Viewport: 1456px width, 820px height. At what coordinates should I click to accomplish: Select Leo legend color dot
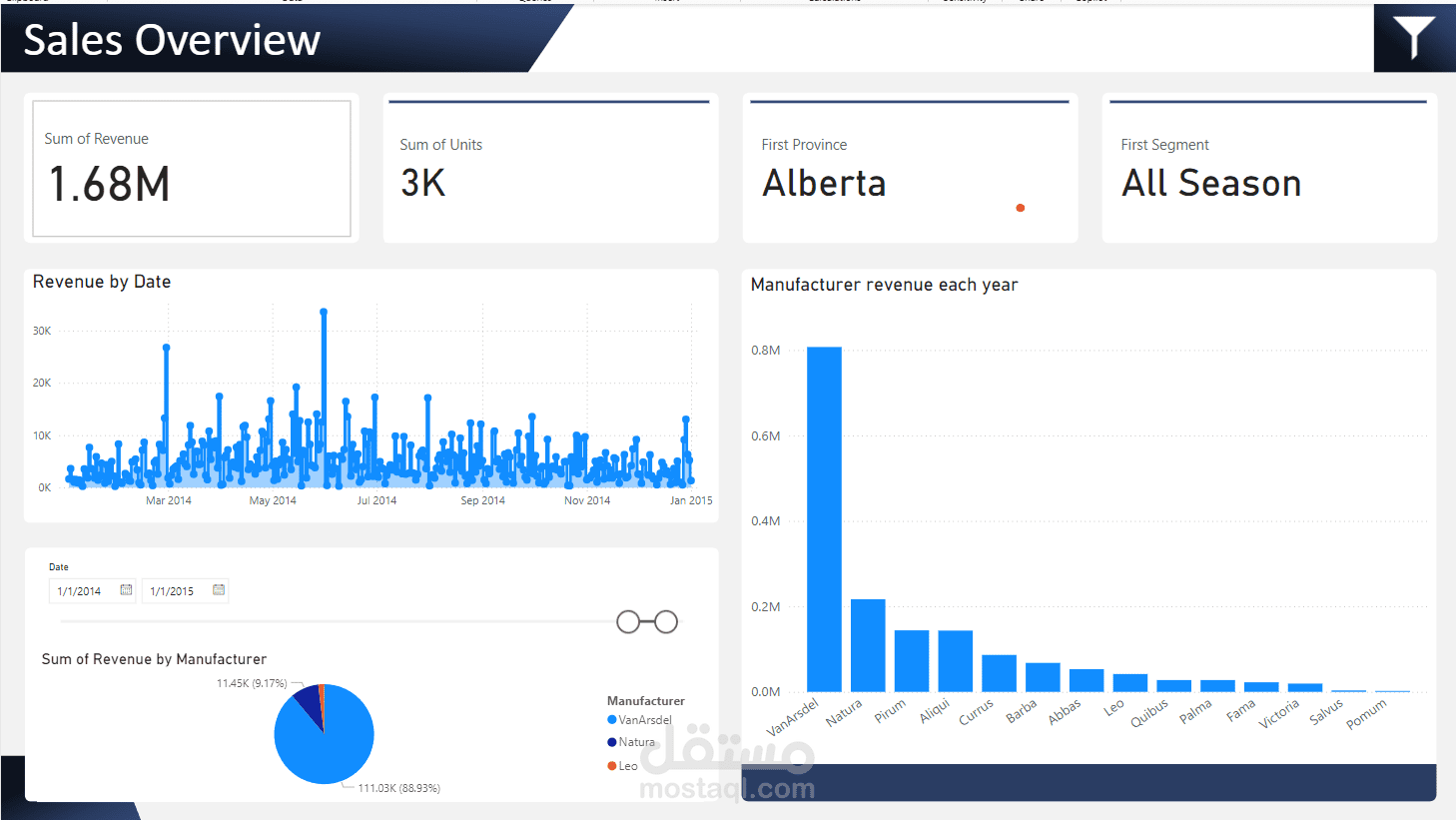pyautogui.click(x=612, y=766)
